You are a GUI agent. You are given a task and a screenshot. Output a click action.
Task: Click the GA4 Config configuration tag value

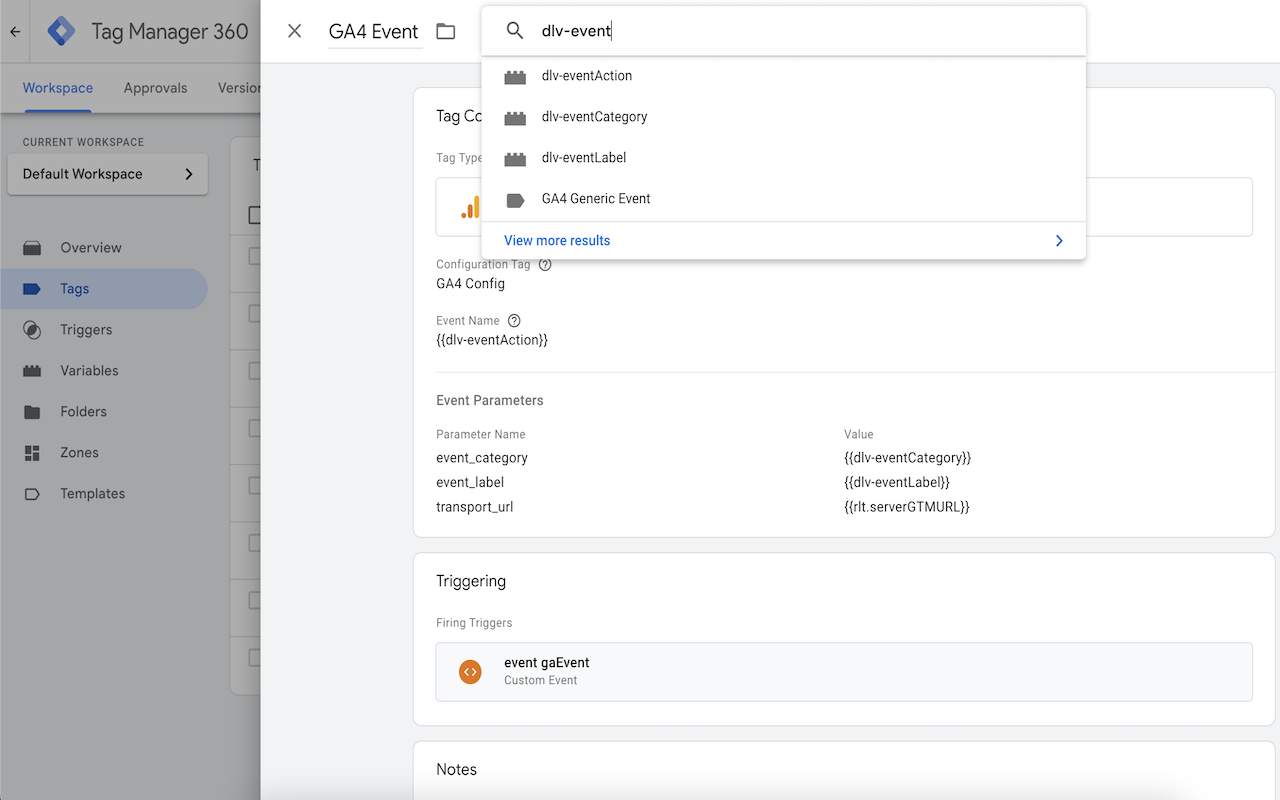pos(470,284)
